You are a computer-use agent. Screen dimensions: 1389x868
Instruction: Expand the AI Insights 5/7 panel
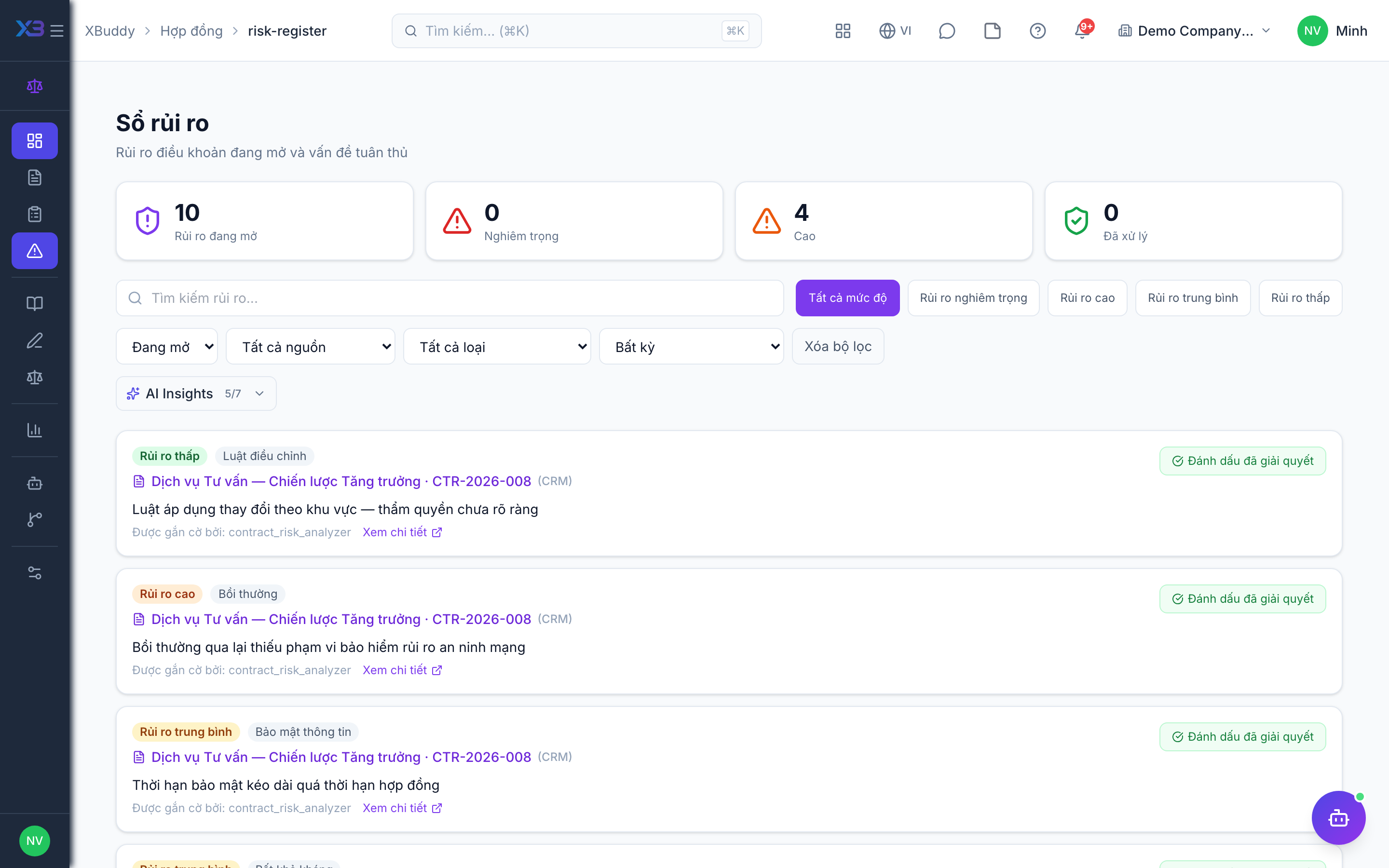[x=196, y=394]
